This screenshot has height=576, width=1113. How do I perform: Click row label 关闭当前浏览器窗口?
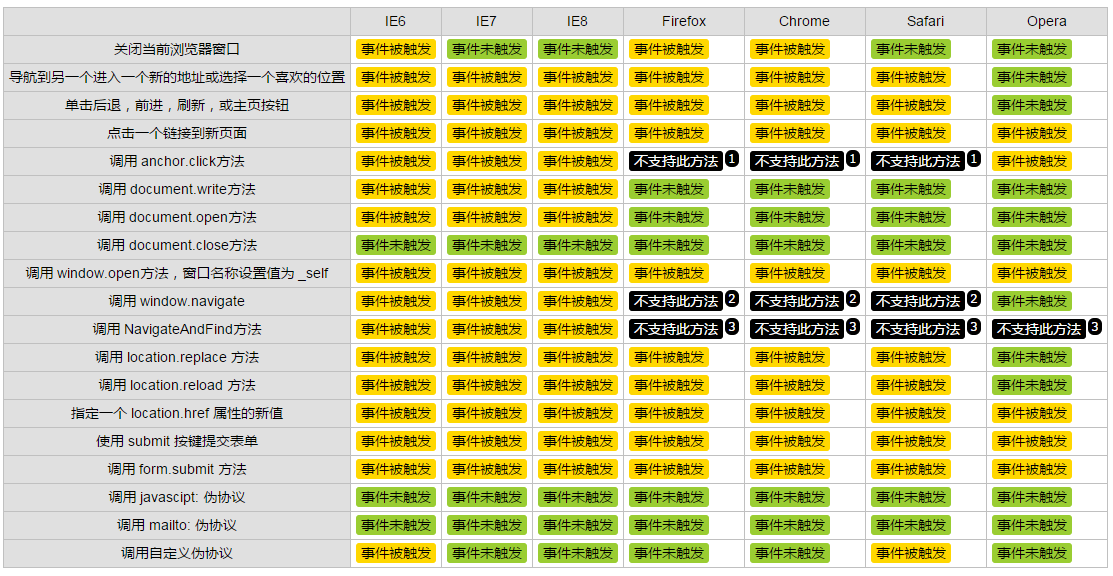click(177, 49)
